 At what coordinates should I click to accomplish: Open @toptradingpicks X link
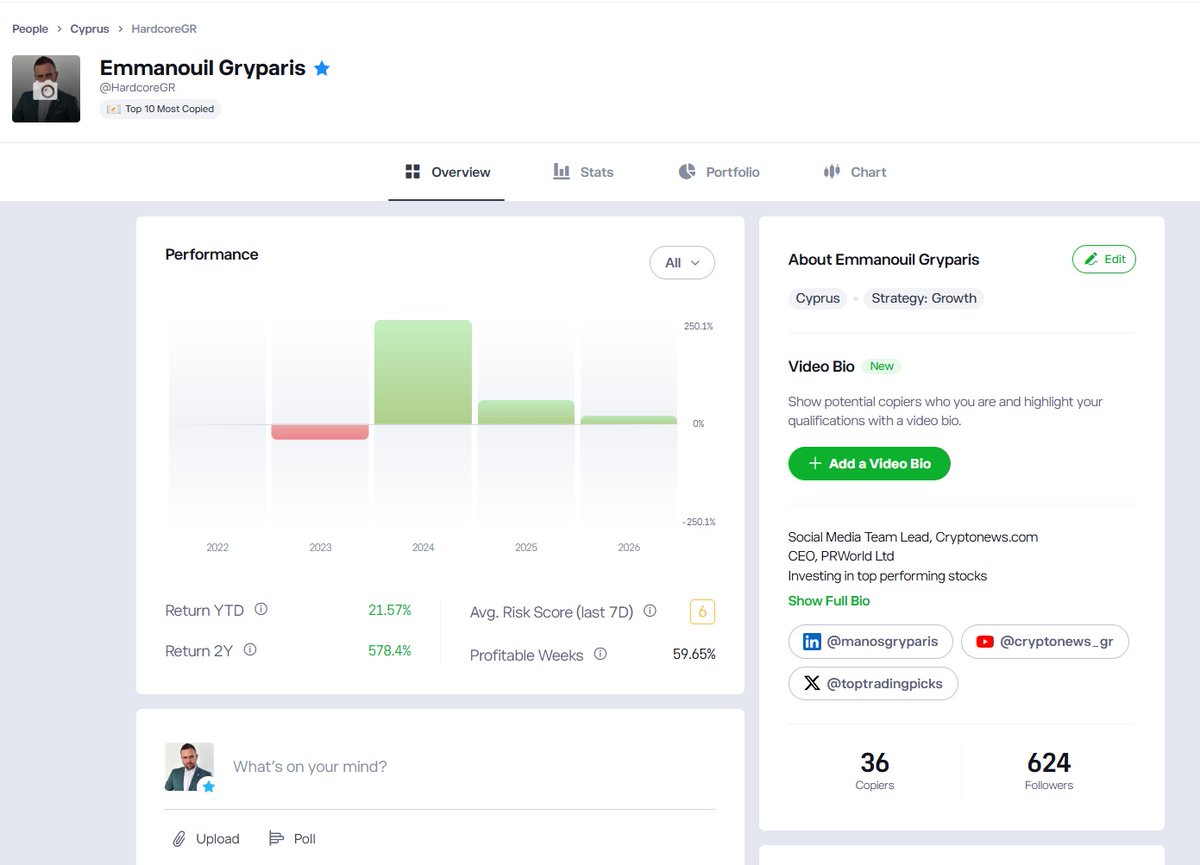click(x=873, y=684)
